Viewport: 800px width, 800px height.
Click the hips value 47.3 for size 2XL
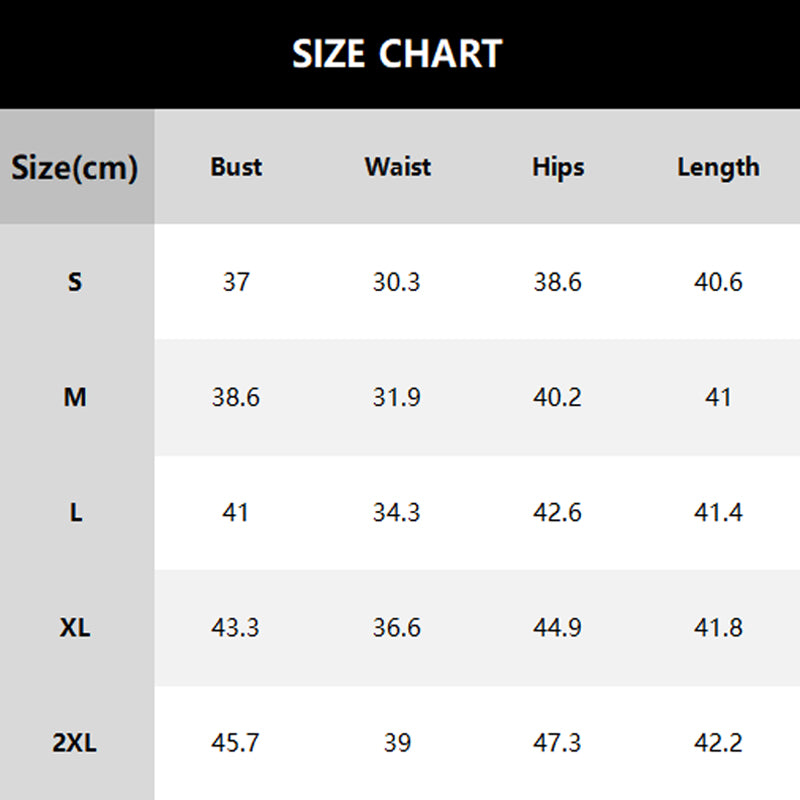coord(558,743)
